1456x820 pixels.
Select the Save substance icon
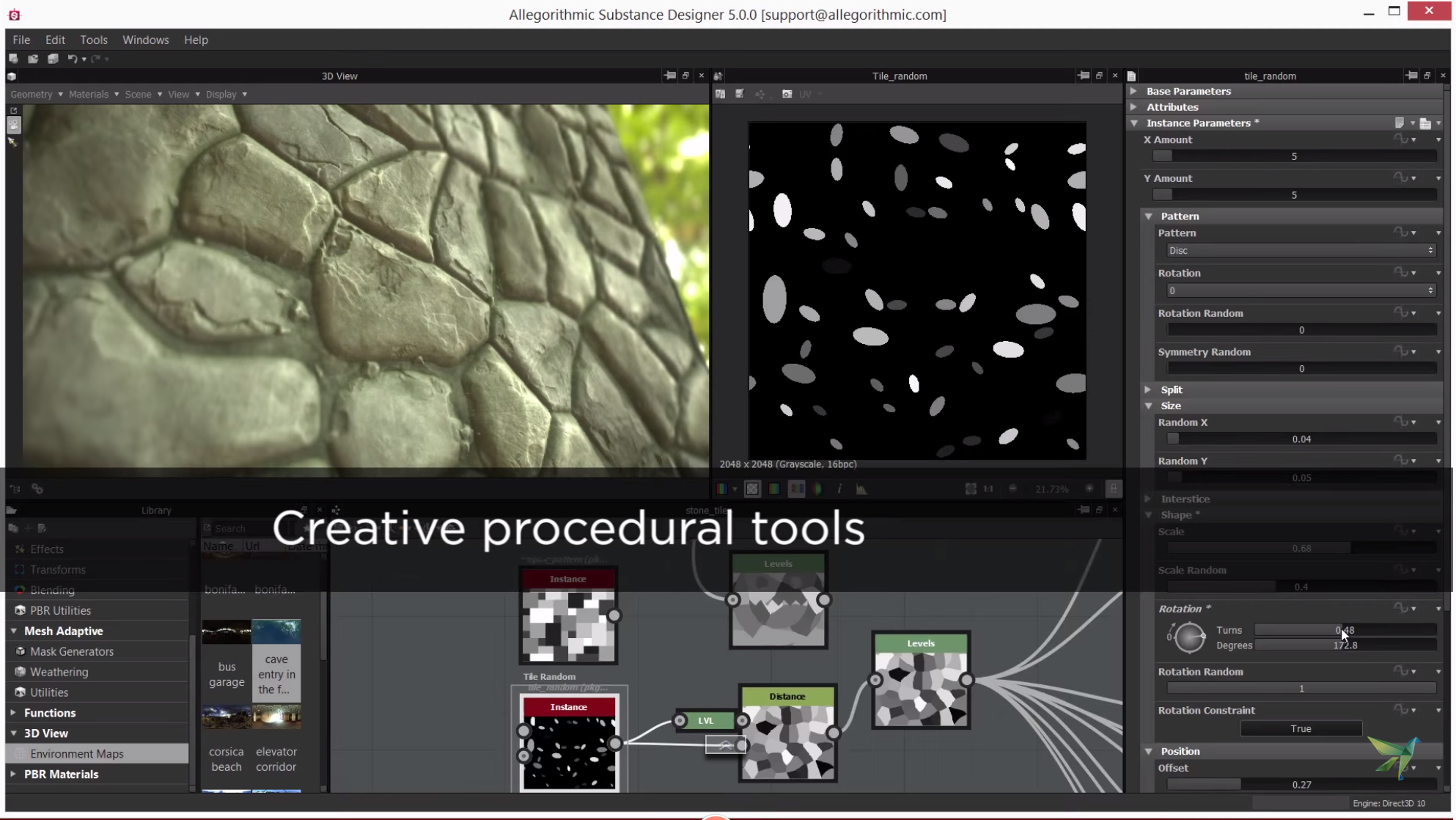53,59
